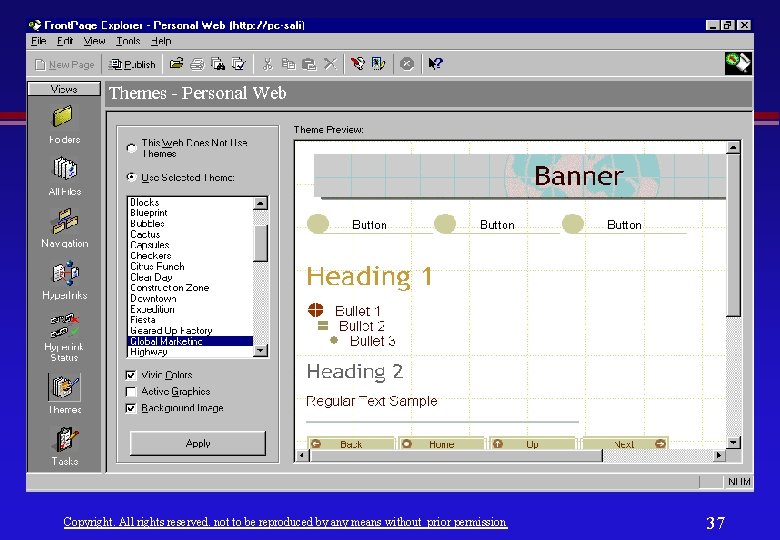The height and width of the screenshot is (540, 780).
Task: Click the Delete X icon
Action: (x=330, y=64)
